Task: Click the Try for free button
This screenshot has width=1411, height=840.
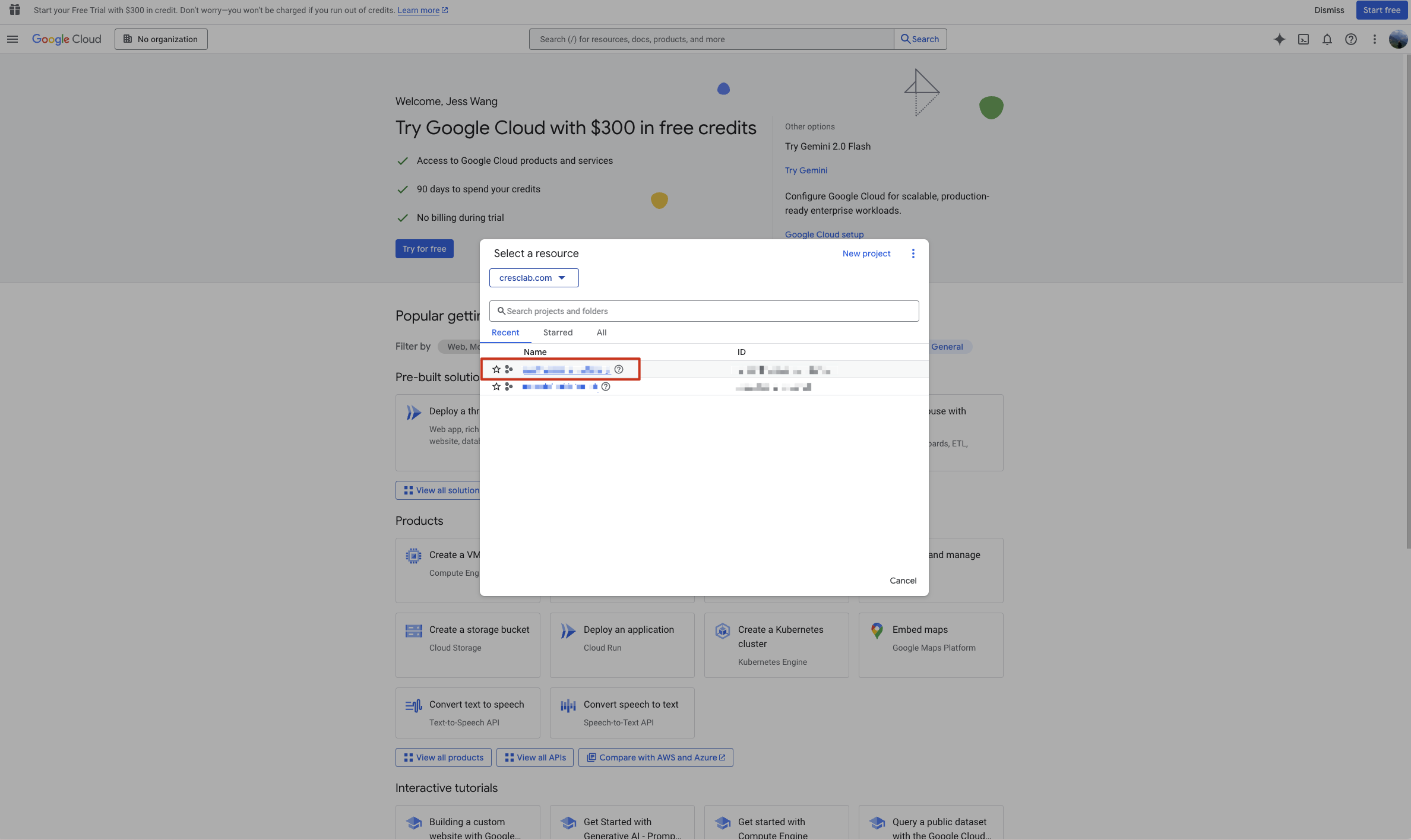Action: pyautogui.click(x=424, y=249)
